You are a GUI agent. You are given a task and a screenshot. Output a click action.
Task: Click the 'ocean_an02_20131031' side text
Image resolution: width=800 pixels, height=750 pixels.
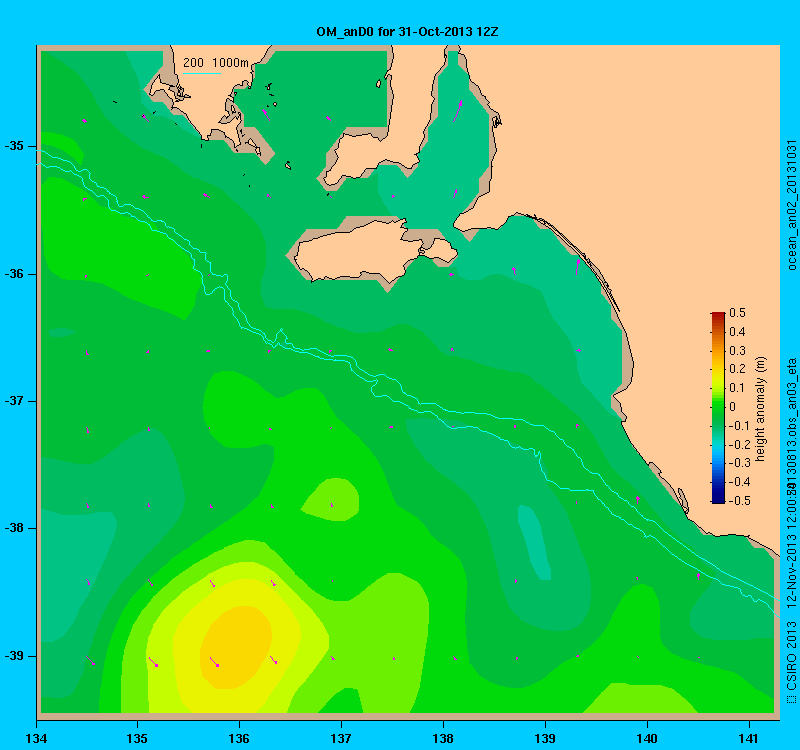[x=791, y=205]
